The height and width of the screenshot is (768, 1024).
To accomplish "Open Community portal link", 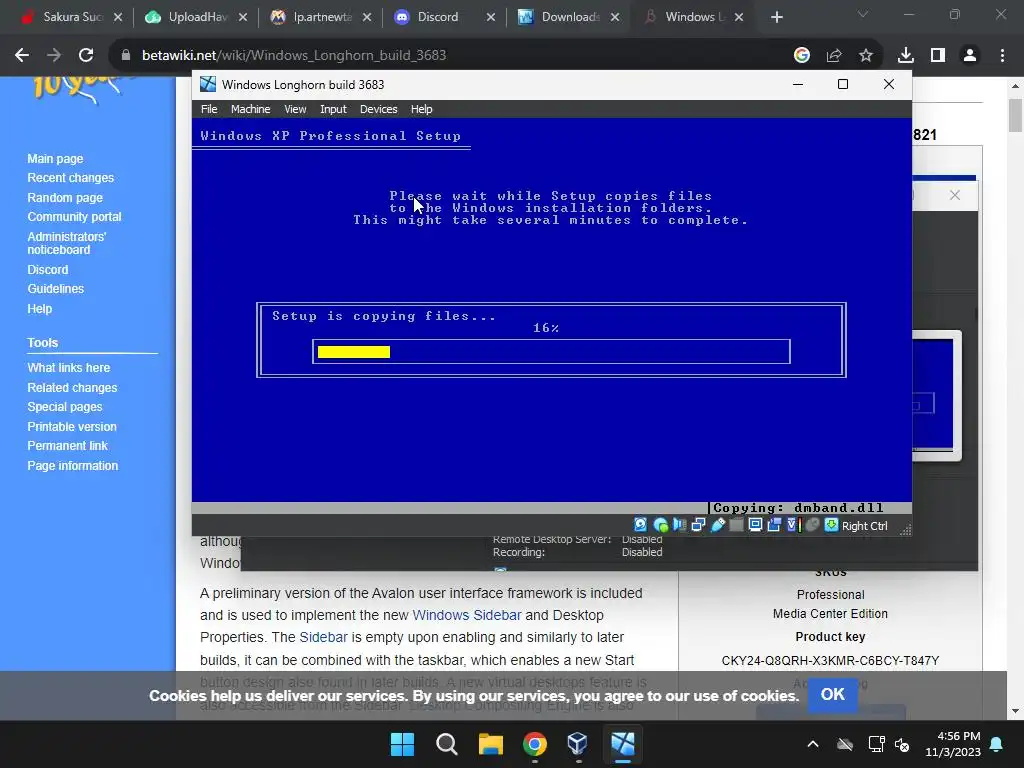I will [x=74, y=216].
